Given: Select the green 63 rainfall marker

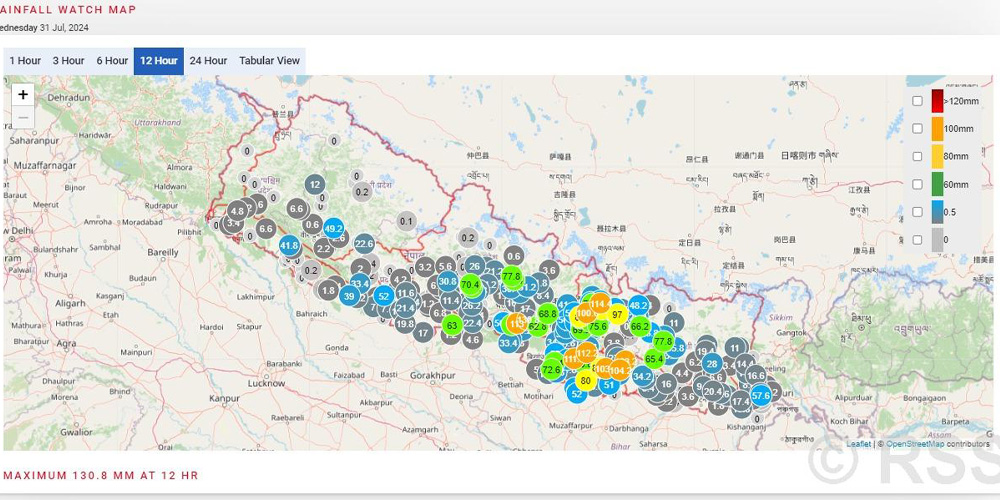Looking at the screenshot, I should 452,325.
